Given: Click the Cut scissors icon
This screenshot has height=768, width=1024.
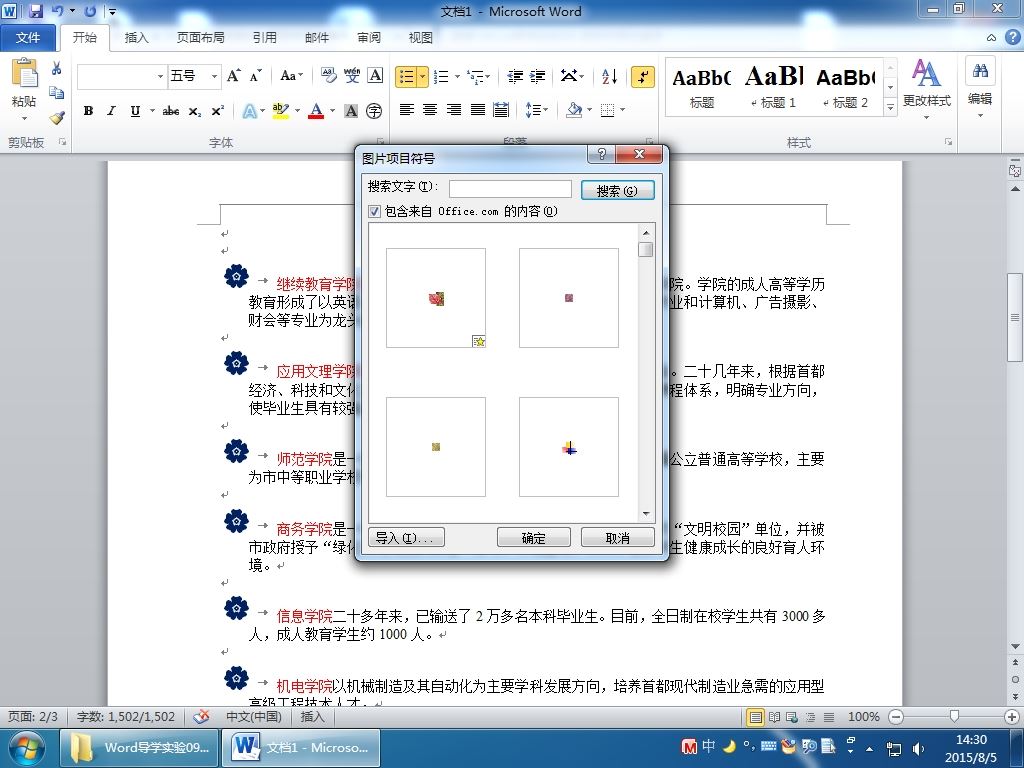Looking at the screenshot, I should pos(57,69).
